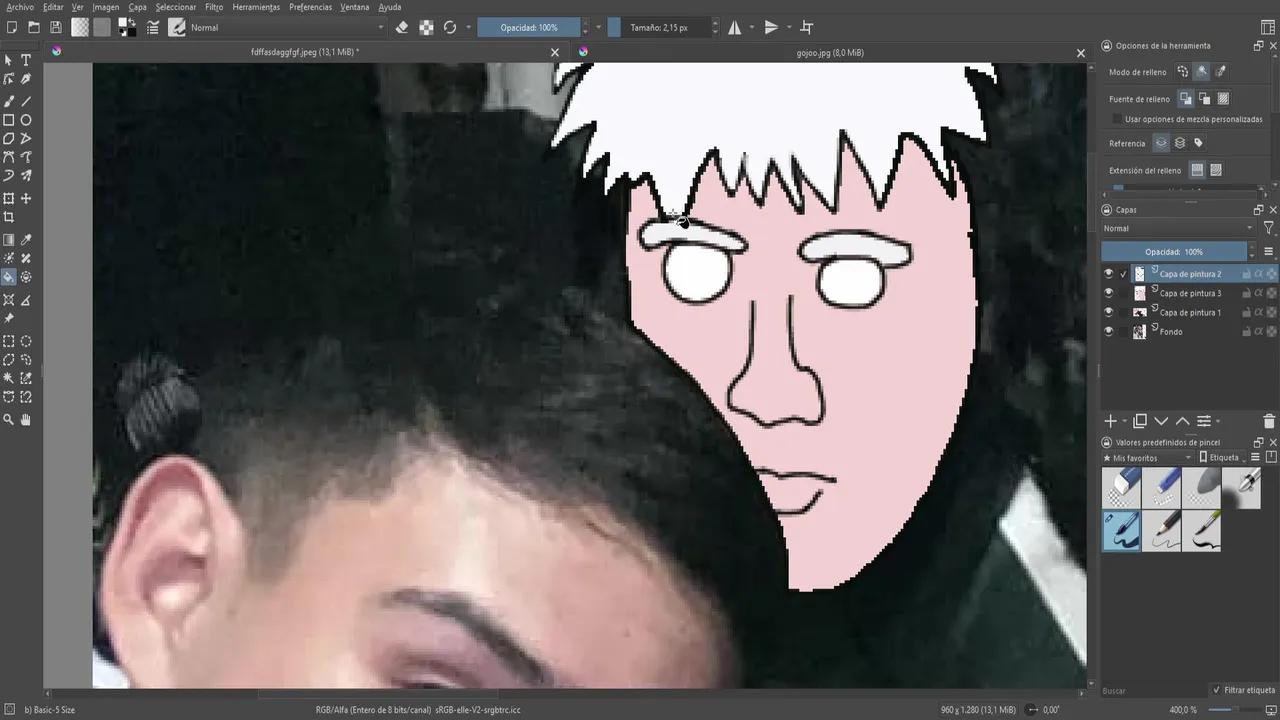This screenshot has width=1280, height=720.
Task: Click the brush Opacidad 100% slider
Action: tap(530, 28)
